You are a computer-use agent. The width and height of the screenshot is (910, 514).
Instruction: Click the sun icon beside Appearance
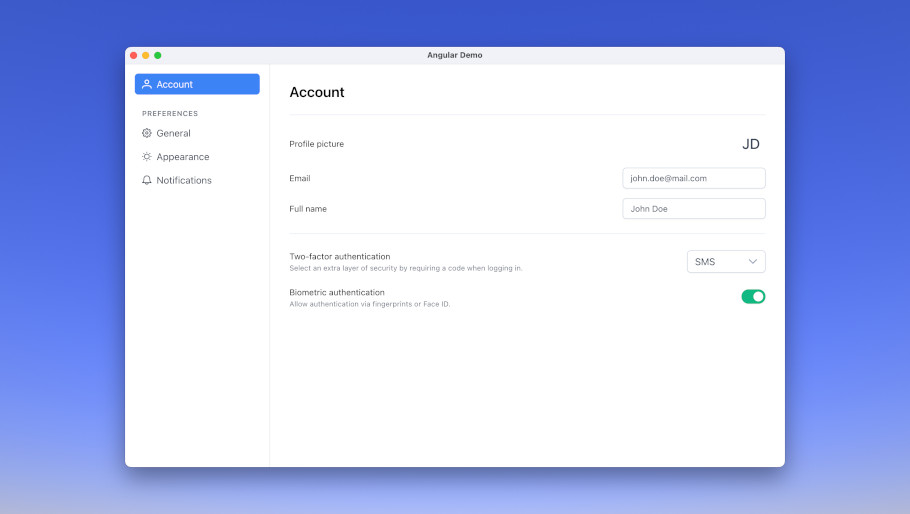147,157
